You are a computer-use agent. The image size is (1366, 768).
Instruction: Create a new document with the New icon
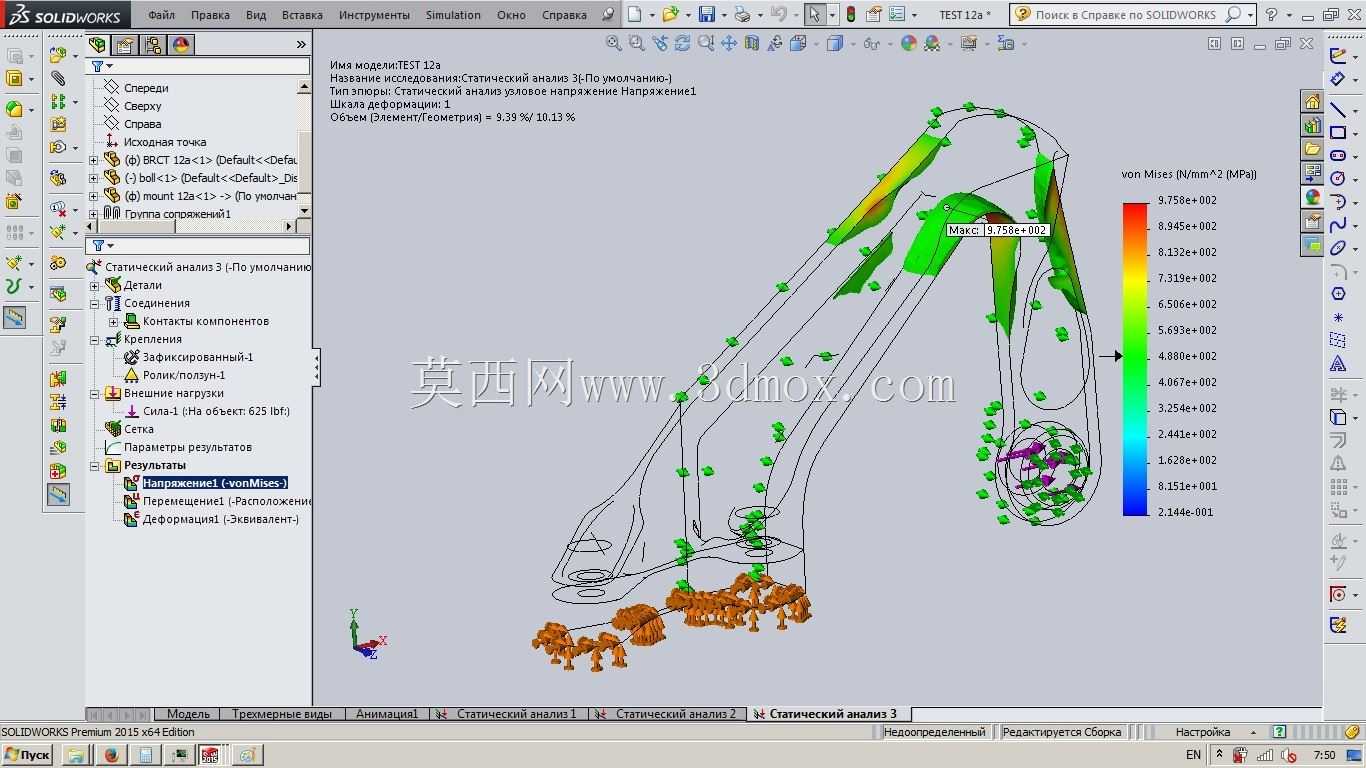click(x=634, y=14)
